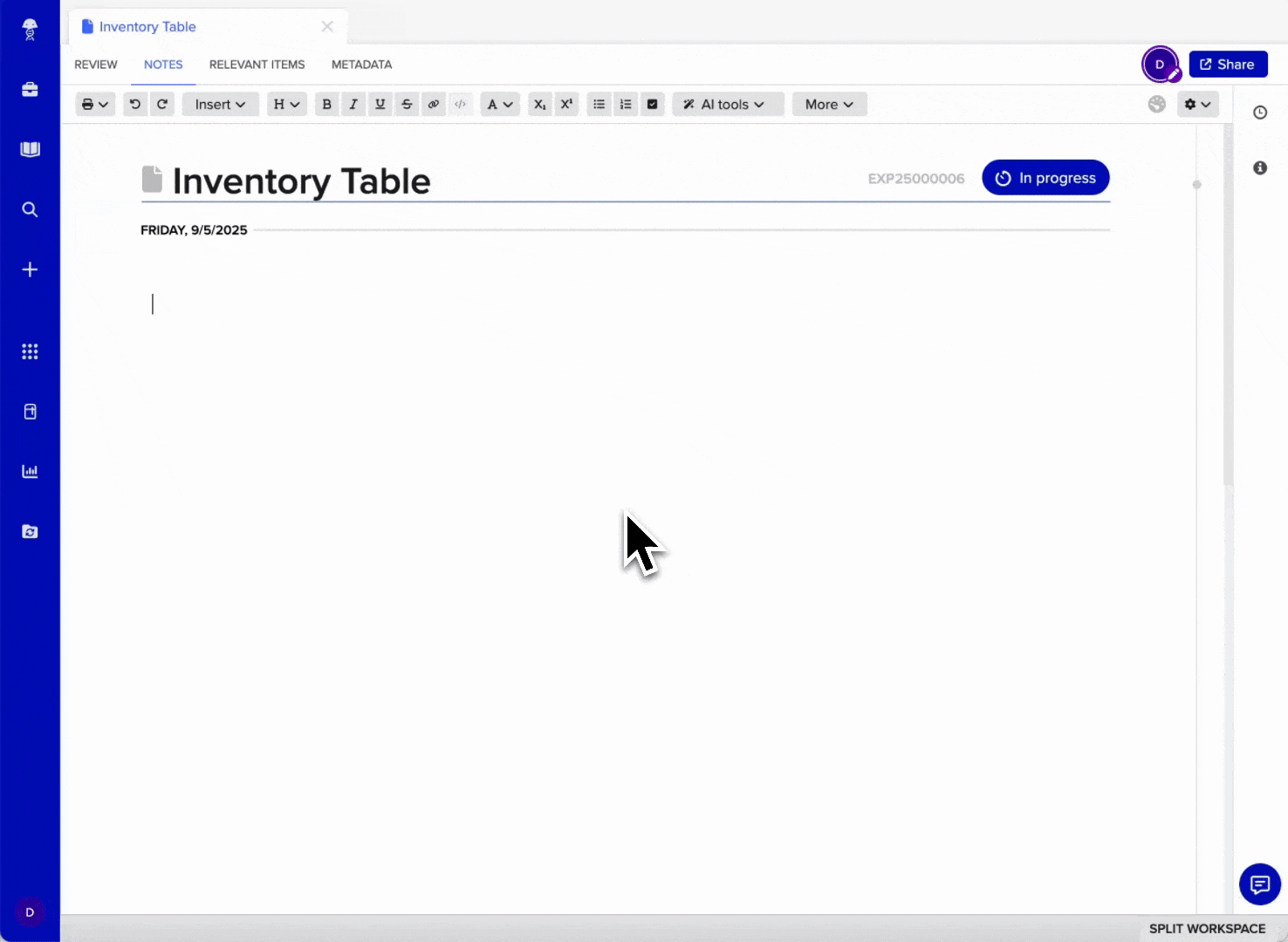Apply strikethrough formatting
Viewport: 1288px width, 942px height.
[407, 104]
